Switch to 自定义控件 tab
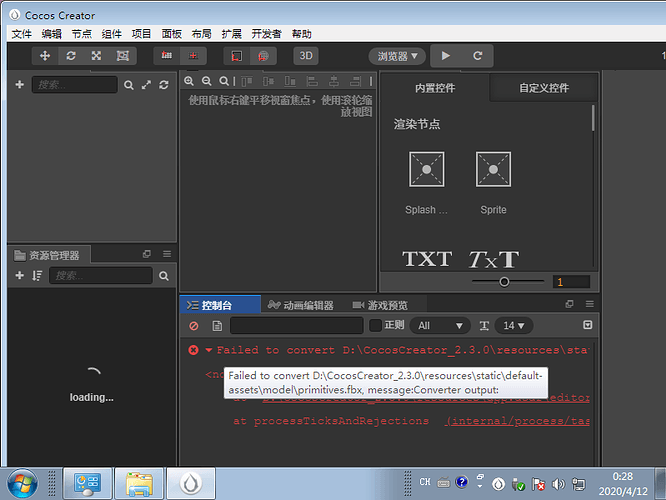The width and height of the screenshot is (666, 500). tap(544, 88)
